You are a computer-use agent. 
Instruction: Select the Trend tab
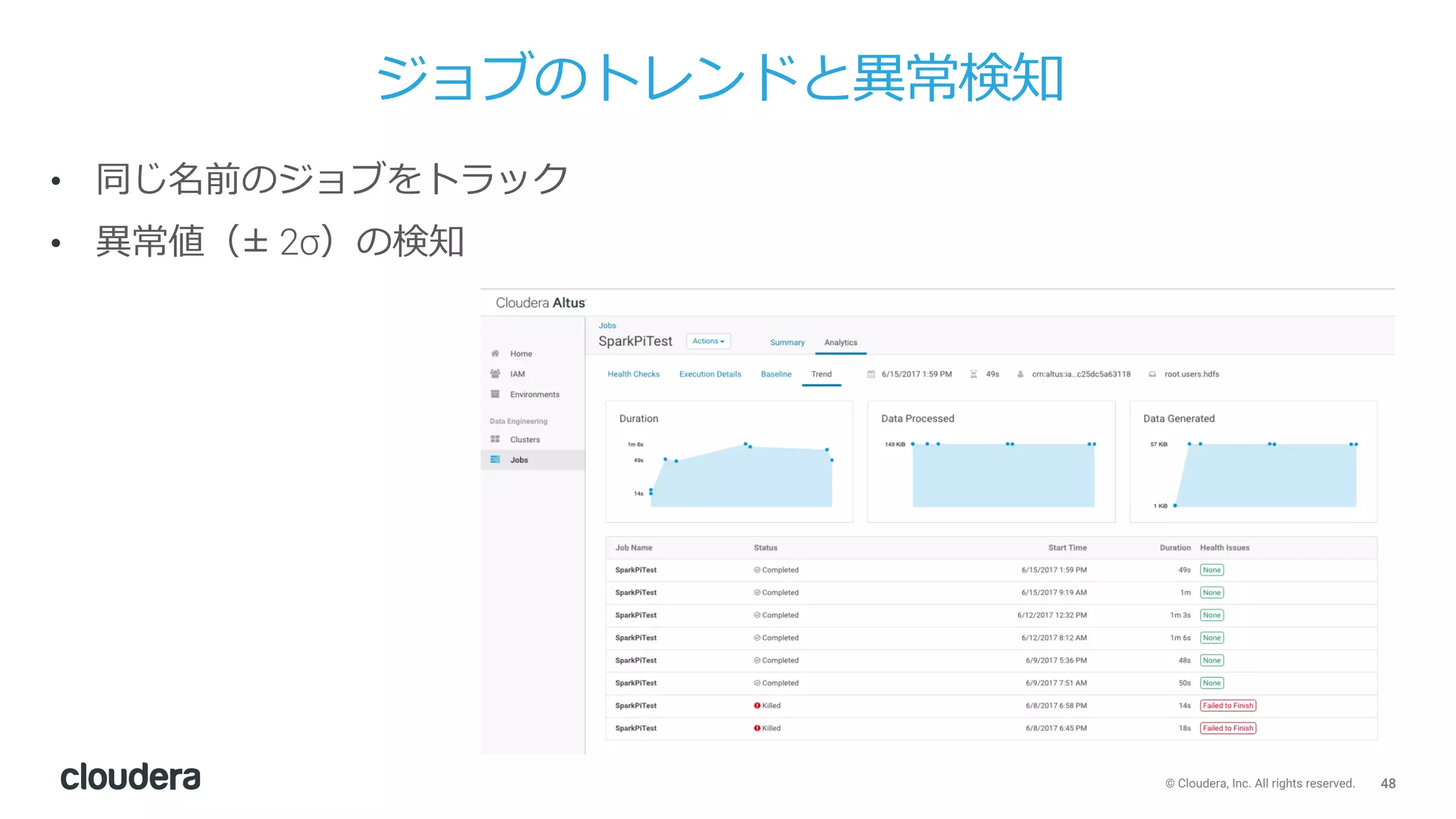pyautogui.click(x=821, y=374)
